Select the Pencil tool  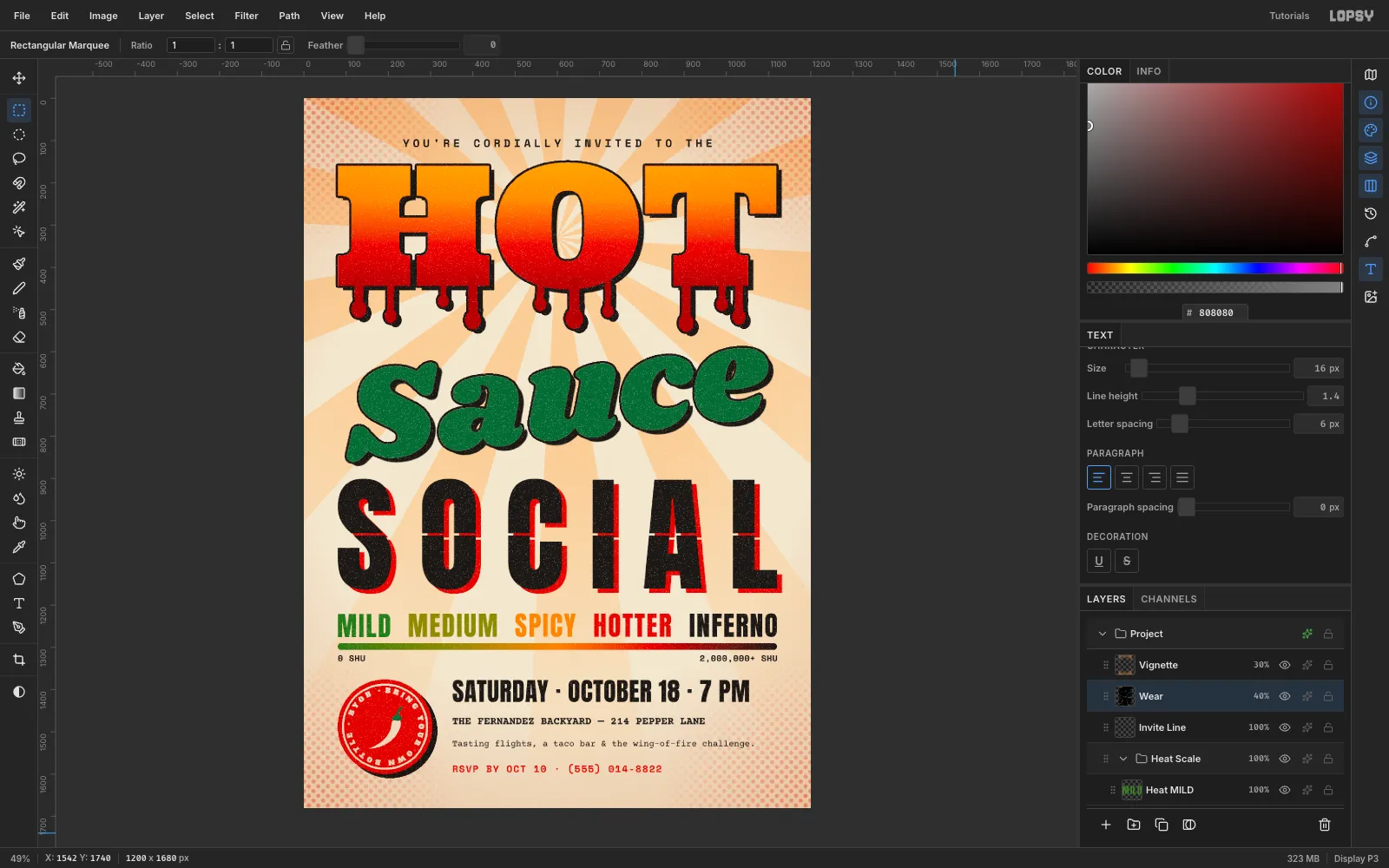coord(19,288)
